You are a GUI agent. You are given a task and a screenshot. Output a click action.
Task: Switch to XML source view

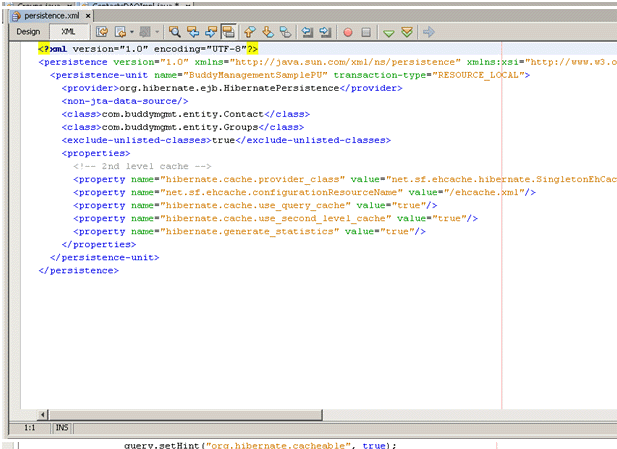coord(68,31)
